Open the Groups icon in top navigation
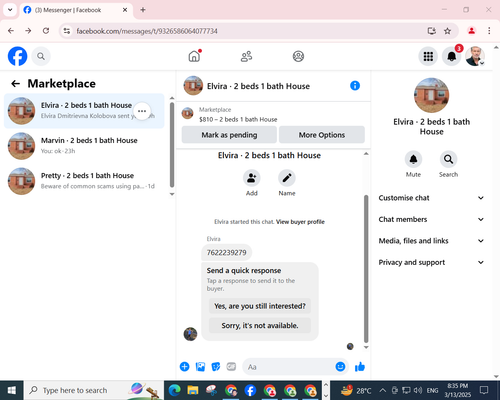The height and width of the screenshot is (400, 500). click(x=298, y=56)
